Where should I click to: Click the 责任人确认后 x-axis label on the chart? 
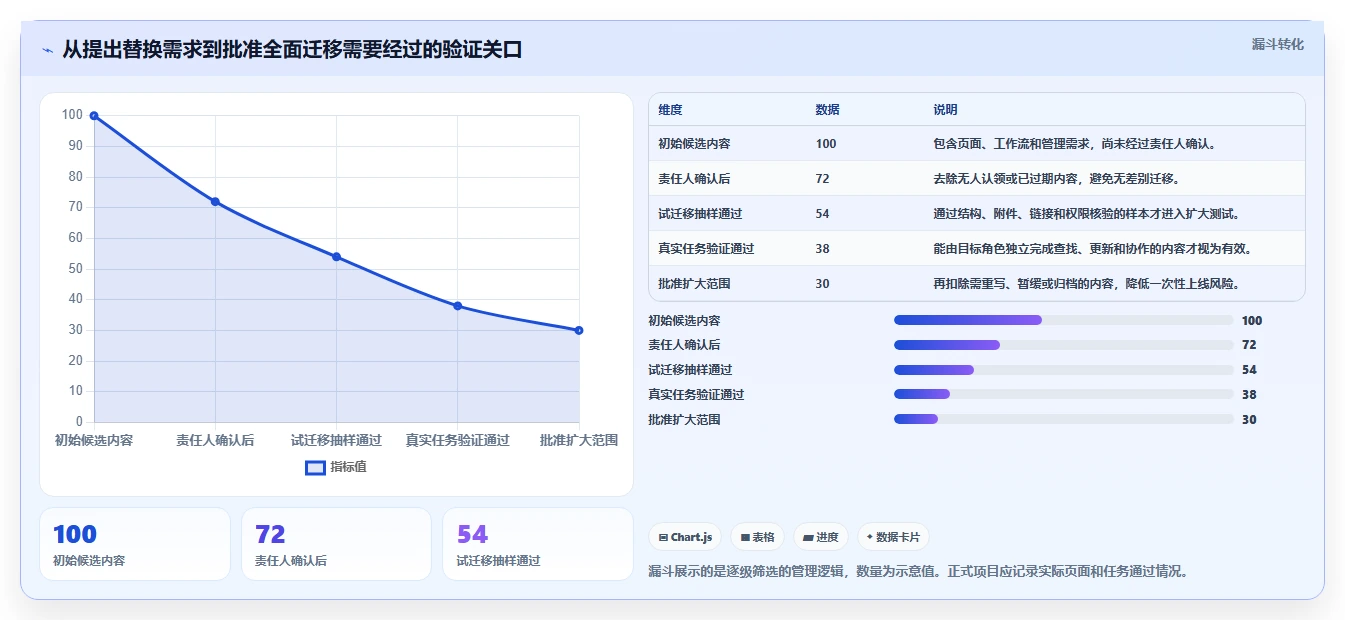click(215, 440)
